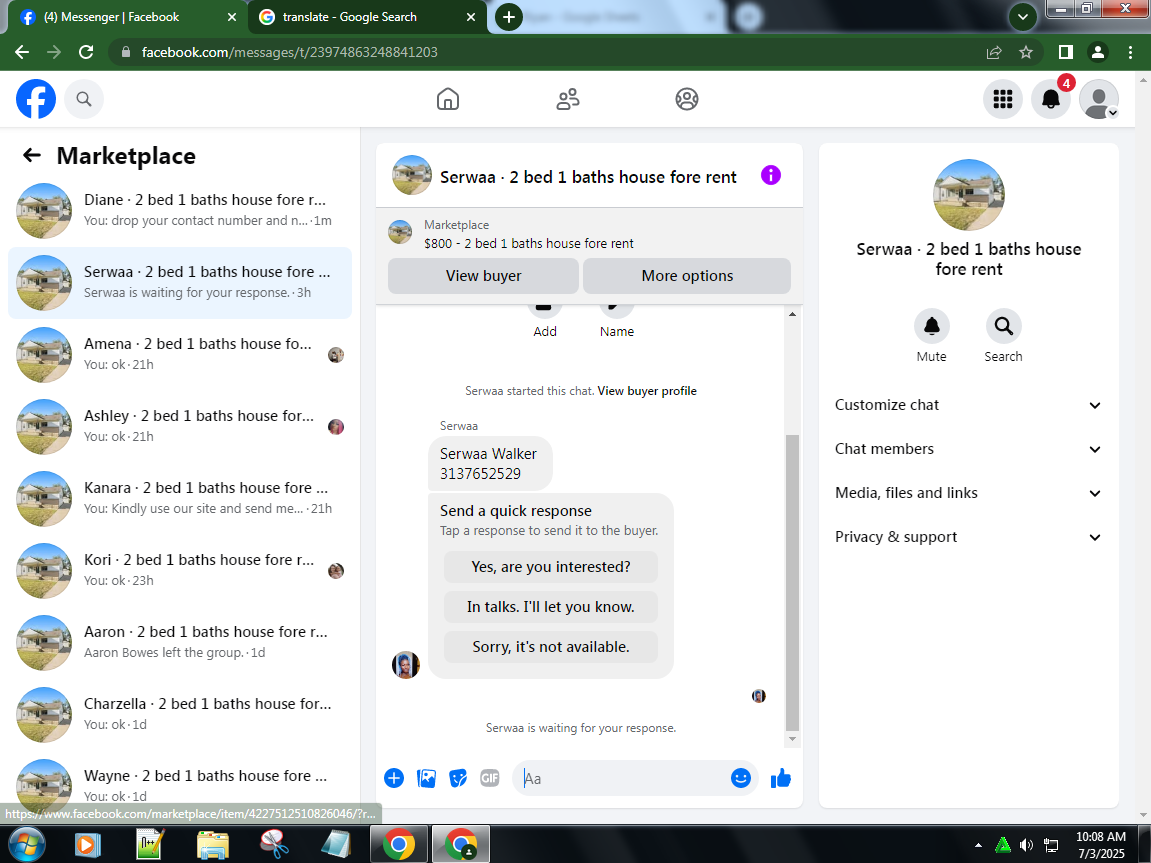Choose a sticker icon in composer

click(x=458, y=778)
